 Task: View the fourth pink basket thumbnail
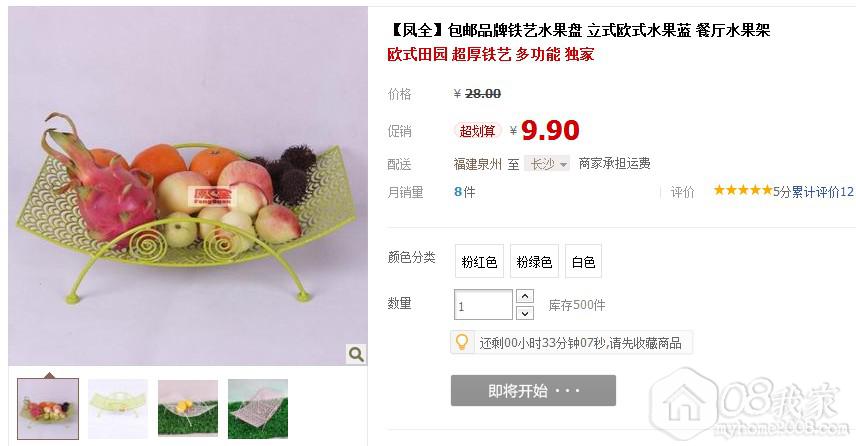click(258, 409)
